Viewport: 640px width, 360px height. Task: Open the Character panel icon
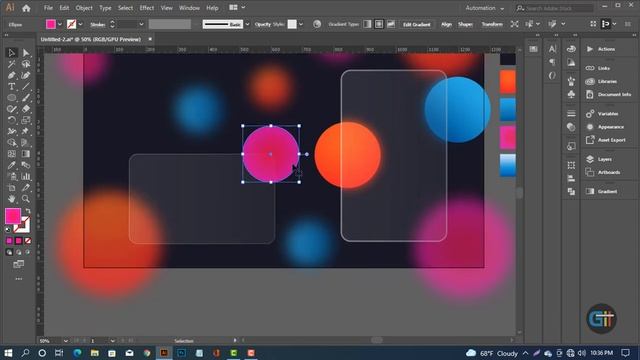click(x=552, y=49)
